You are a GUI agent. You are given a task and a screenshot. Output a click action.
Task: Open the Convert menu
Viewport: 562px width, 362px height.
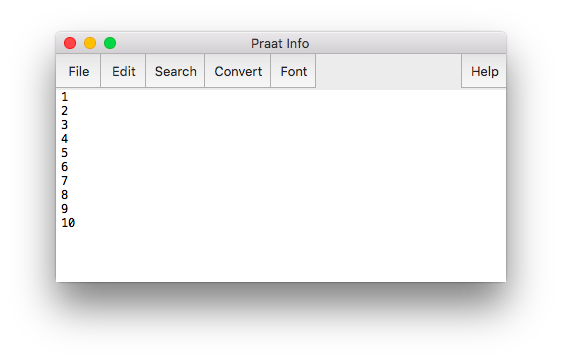coord(238,71)
